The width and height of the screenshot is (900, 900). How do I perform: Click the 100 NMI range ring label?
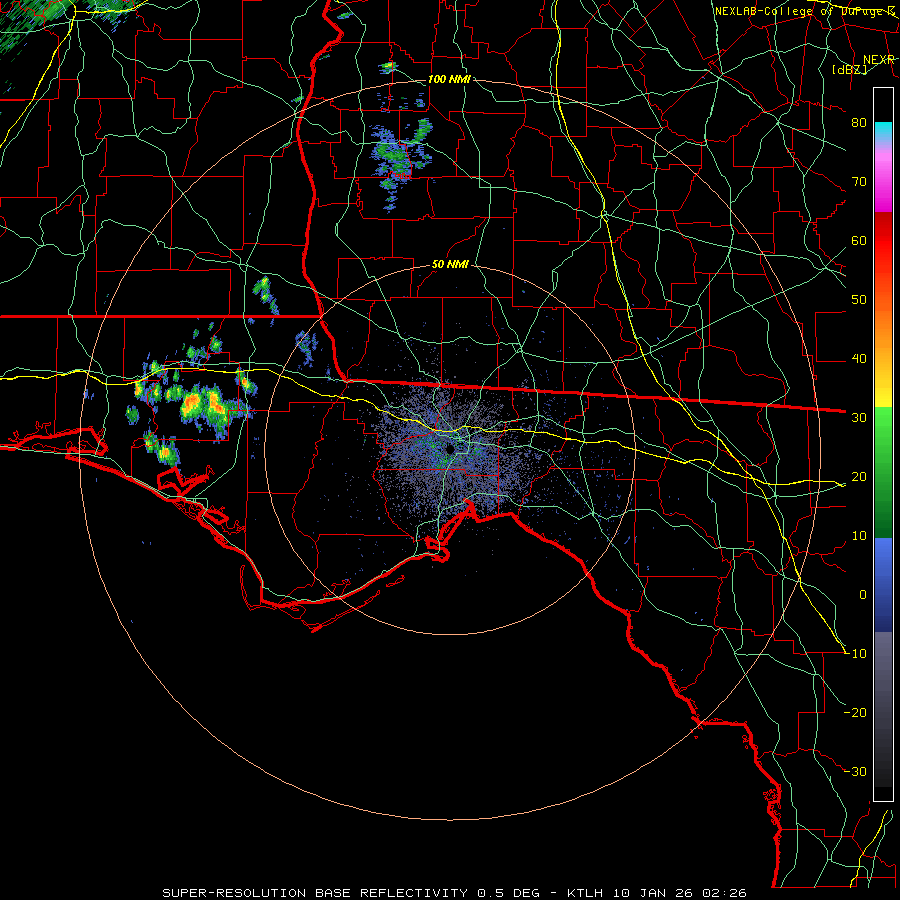point(449,79)
